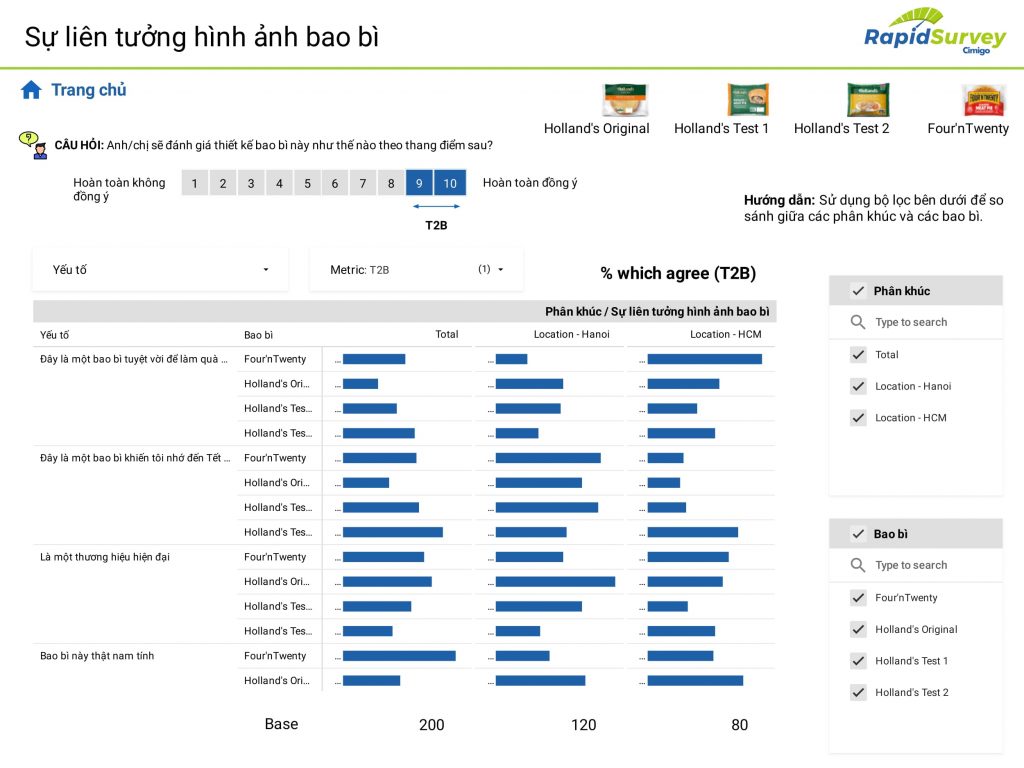Image resolution: width=1024 pixels, height=768 pixels.
Task: Click the Total base value 200
Action: (x=432, y=725)
